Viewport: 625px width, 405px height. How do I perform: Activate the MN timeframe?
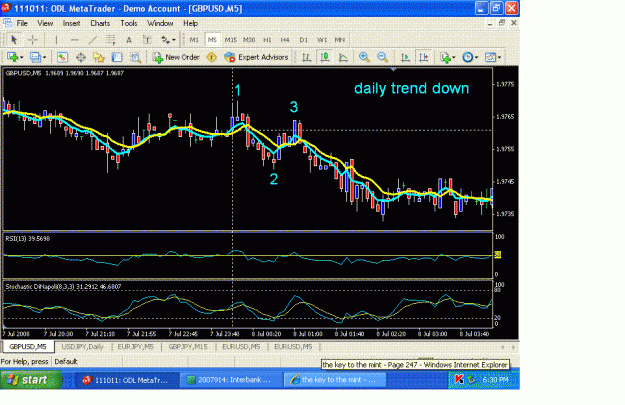[x=340, y=40]
